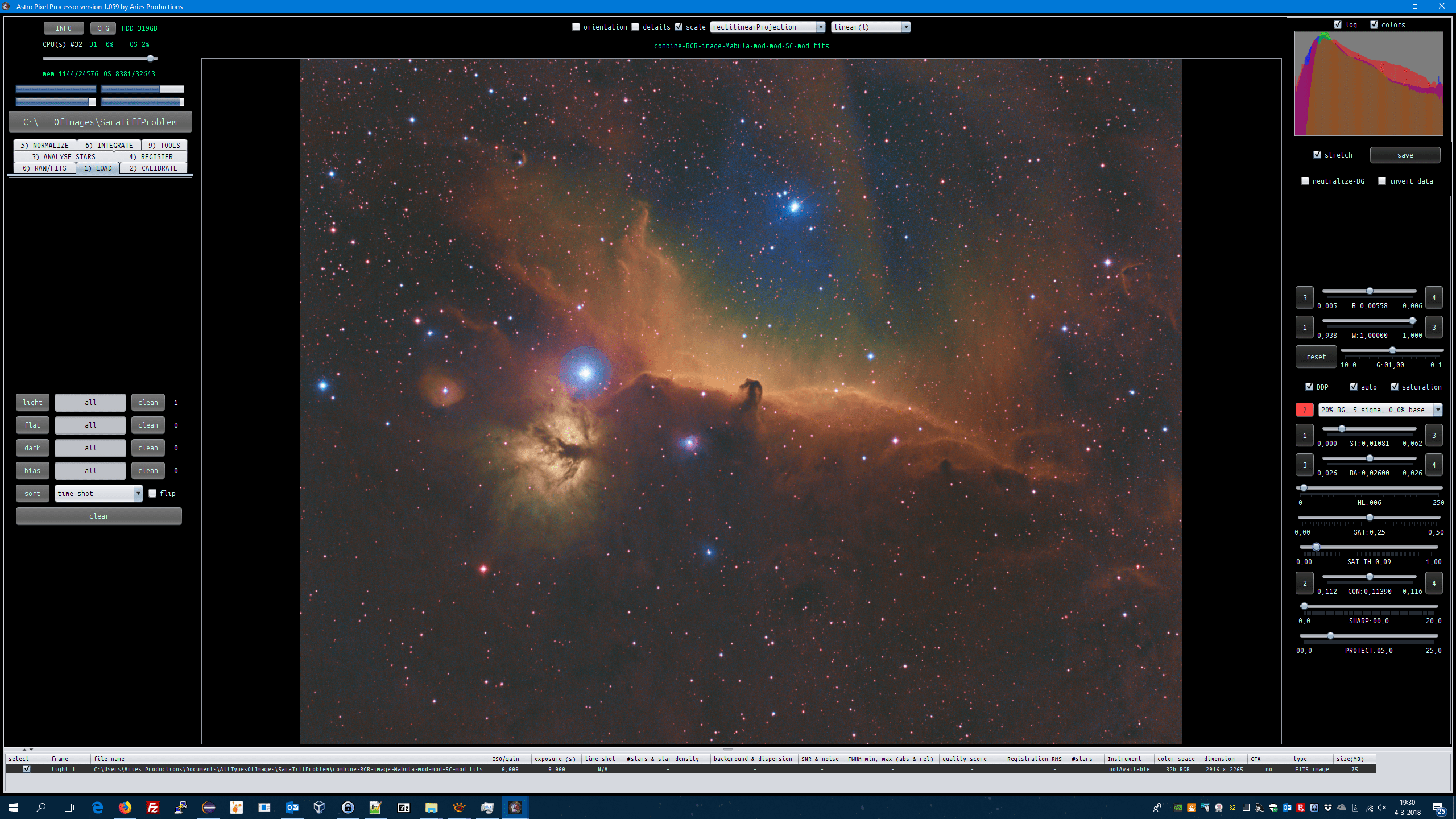
Task: Open File Explorer from the taskbar
Action: tap(431, 807)
